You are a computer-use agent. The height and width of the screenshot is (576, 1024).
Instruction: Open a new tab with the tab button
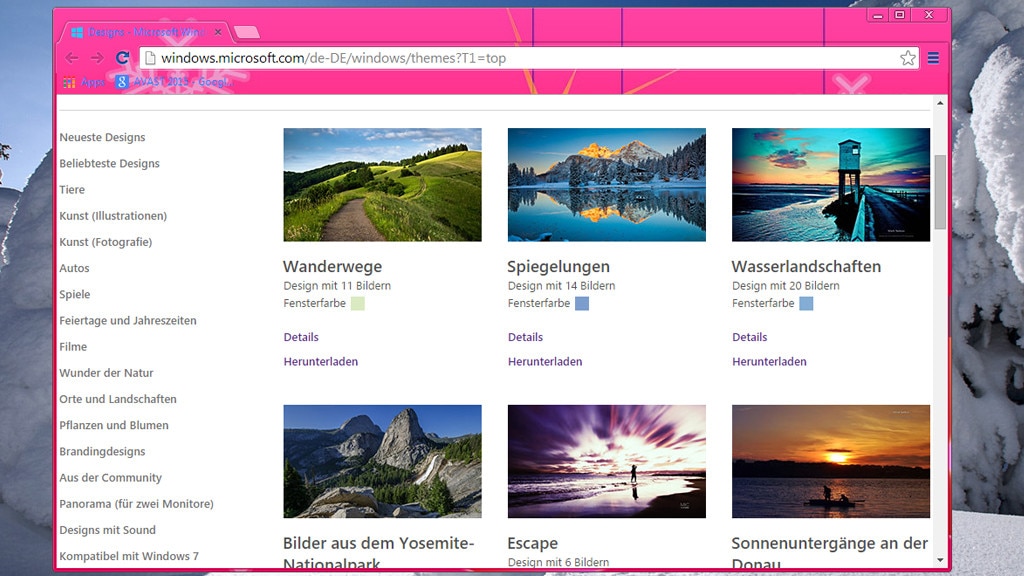pyautogui.click(x=246, y=32)
